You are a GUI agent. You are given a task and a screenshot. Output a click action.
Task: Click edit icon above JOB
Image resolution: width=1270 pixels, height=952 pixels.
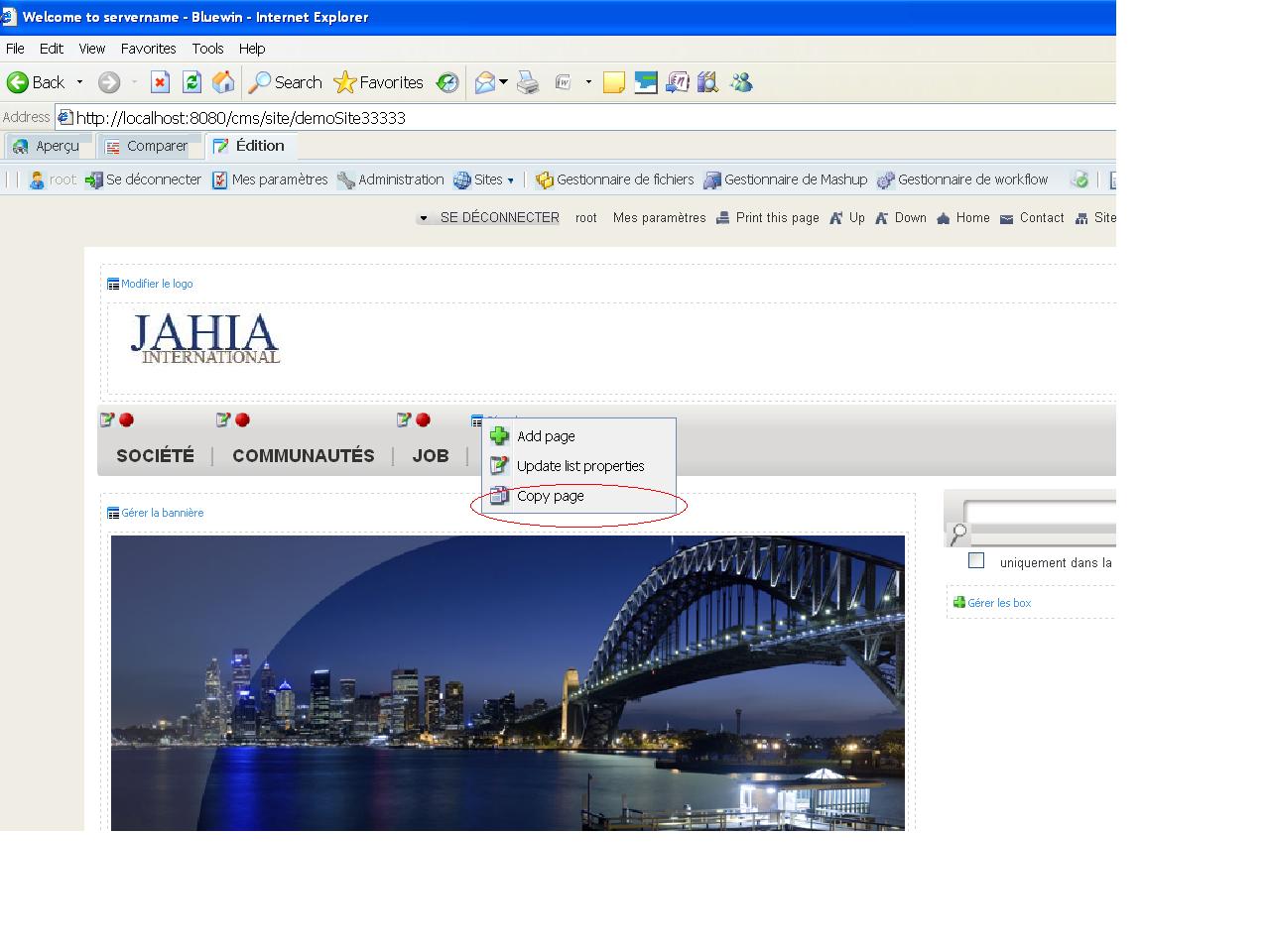click(x=404, y=419)
